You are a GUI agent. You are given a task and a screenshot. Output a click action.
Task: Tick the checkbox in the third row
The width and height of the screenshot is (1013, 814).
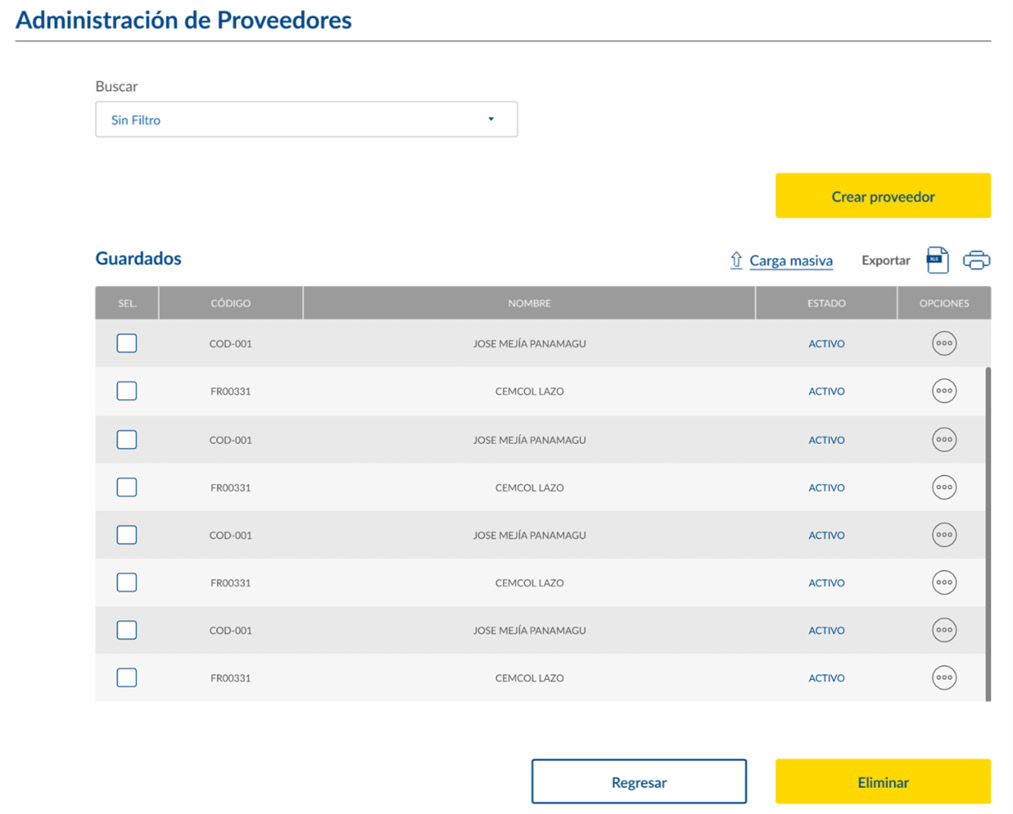(x=127, y=440)
